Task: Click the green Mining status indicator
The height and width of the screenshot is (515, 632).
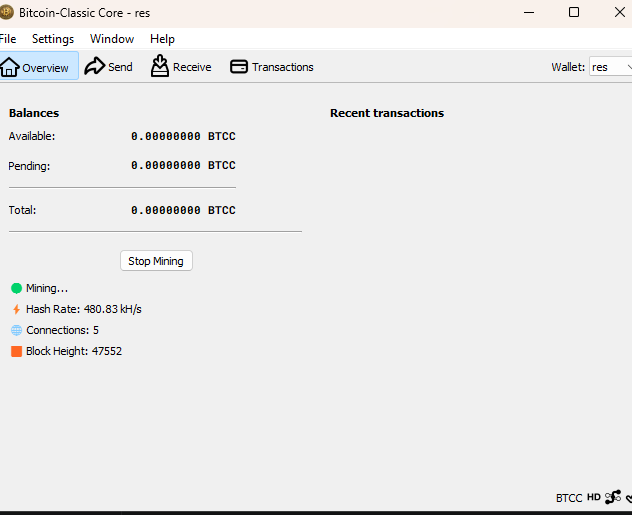Action: [x=17, y=288]
